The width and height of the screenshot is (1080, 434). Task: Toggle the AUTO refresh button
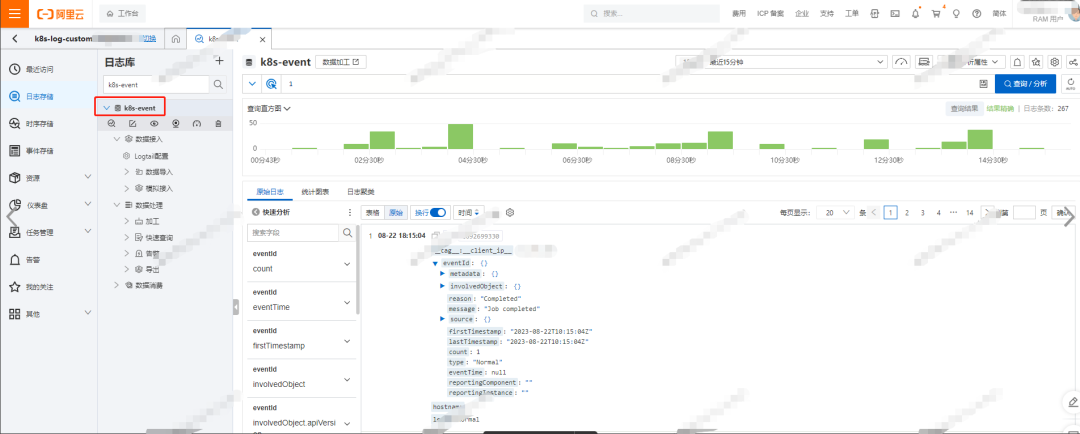1070,83
